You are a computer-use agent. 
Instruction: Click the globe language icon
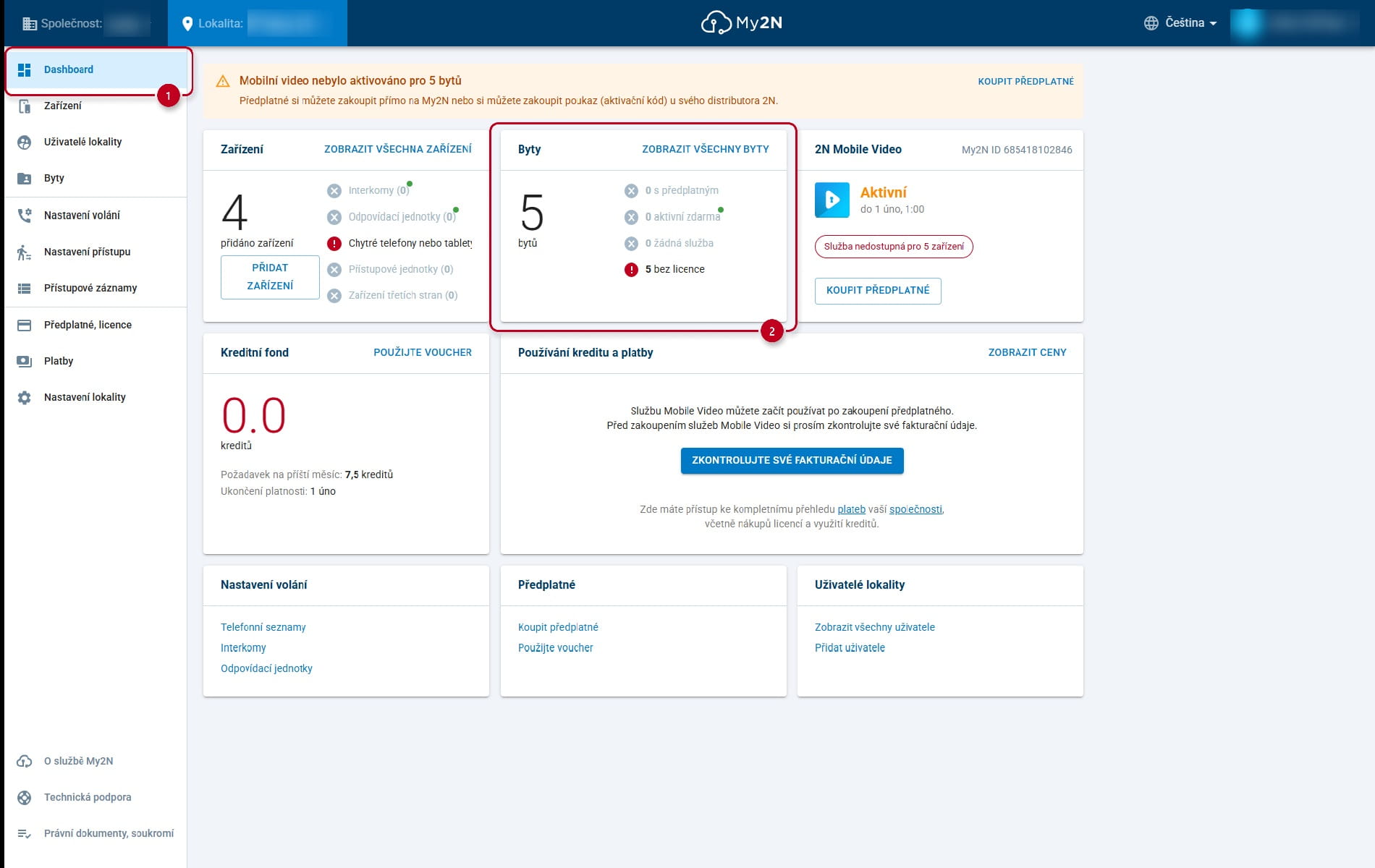[1151, 23]
